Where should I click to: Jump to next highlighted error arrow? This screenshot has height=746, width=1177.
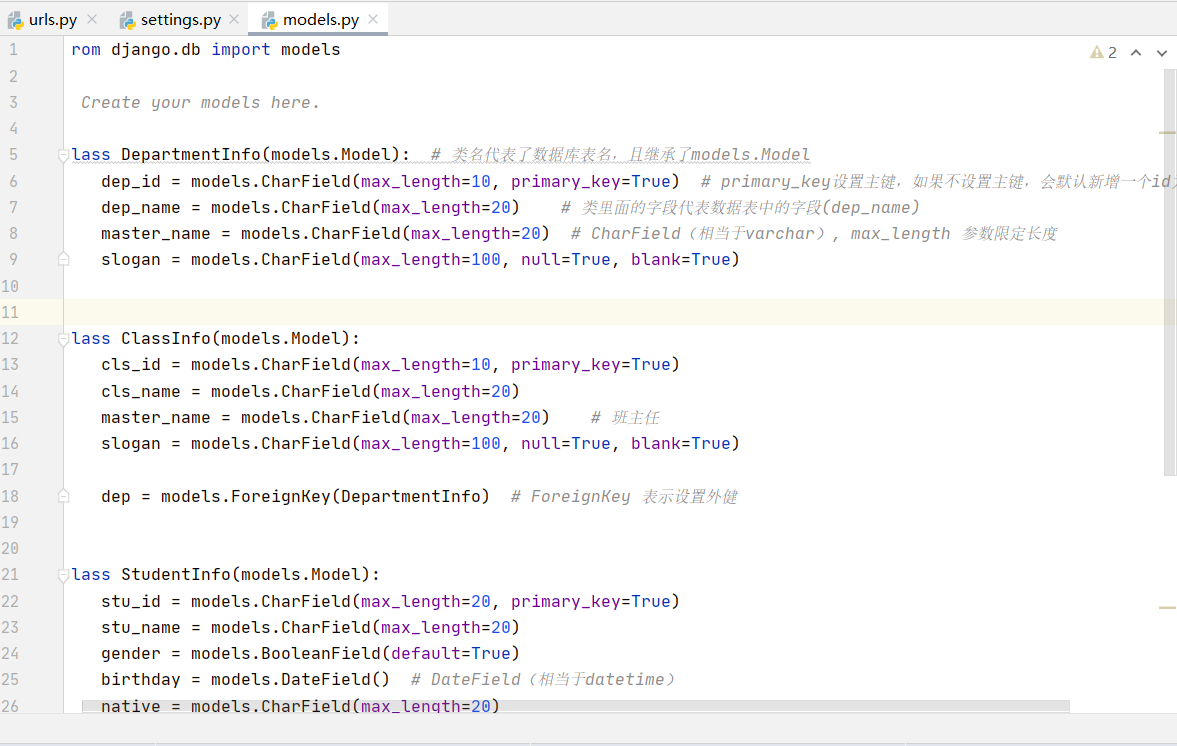[1162, 53]
